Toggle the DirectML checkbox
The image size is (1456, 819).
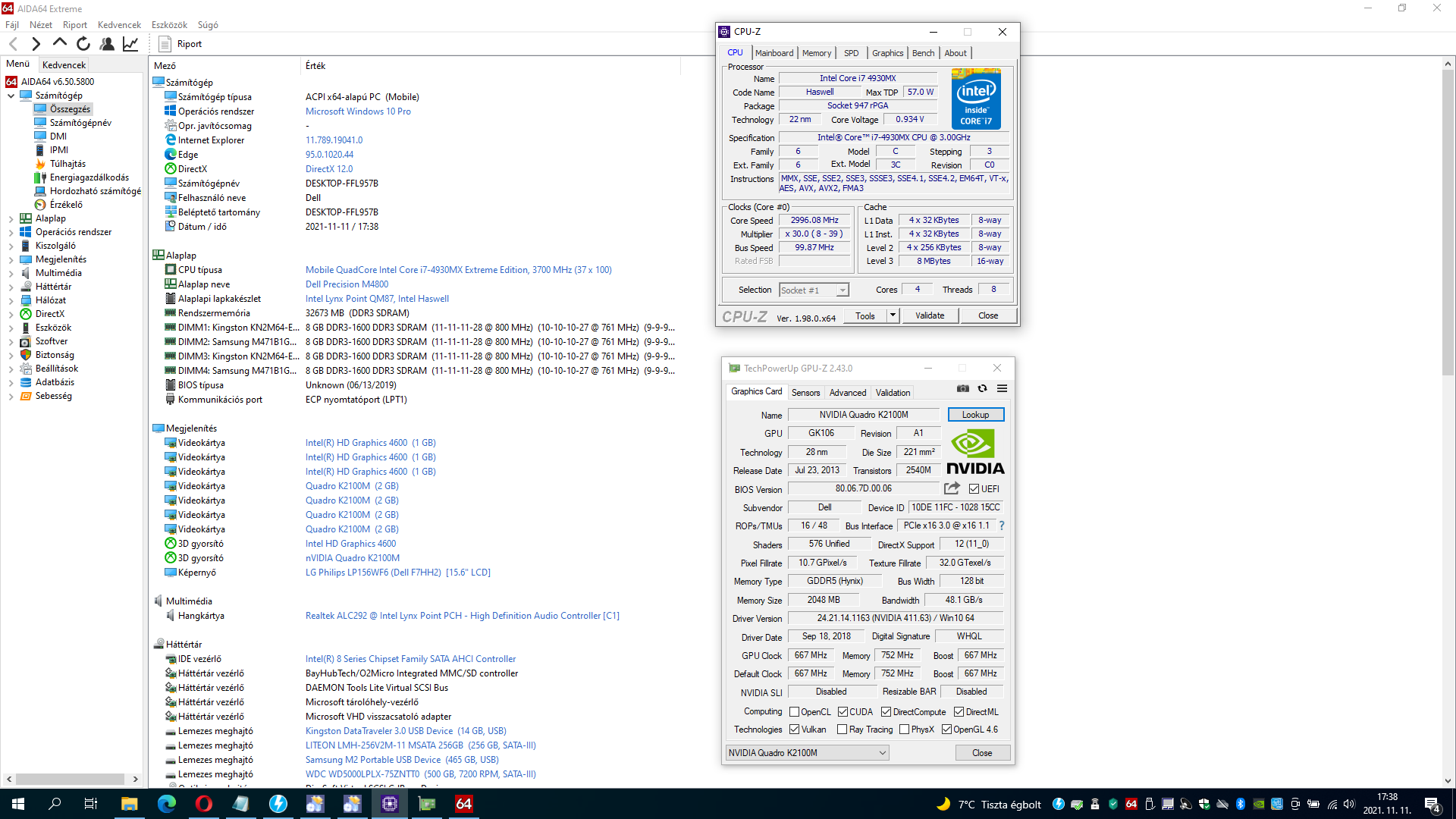[x=959, y=712]
